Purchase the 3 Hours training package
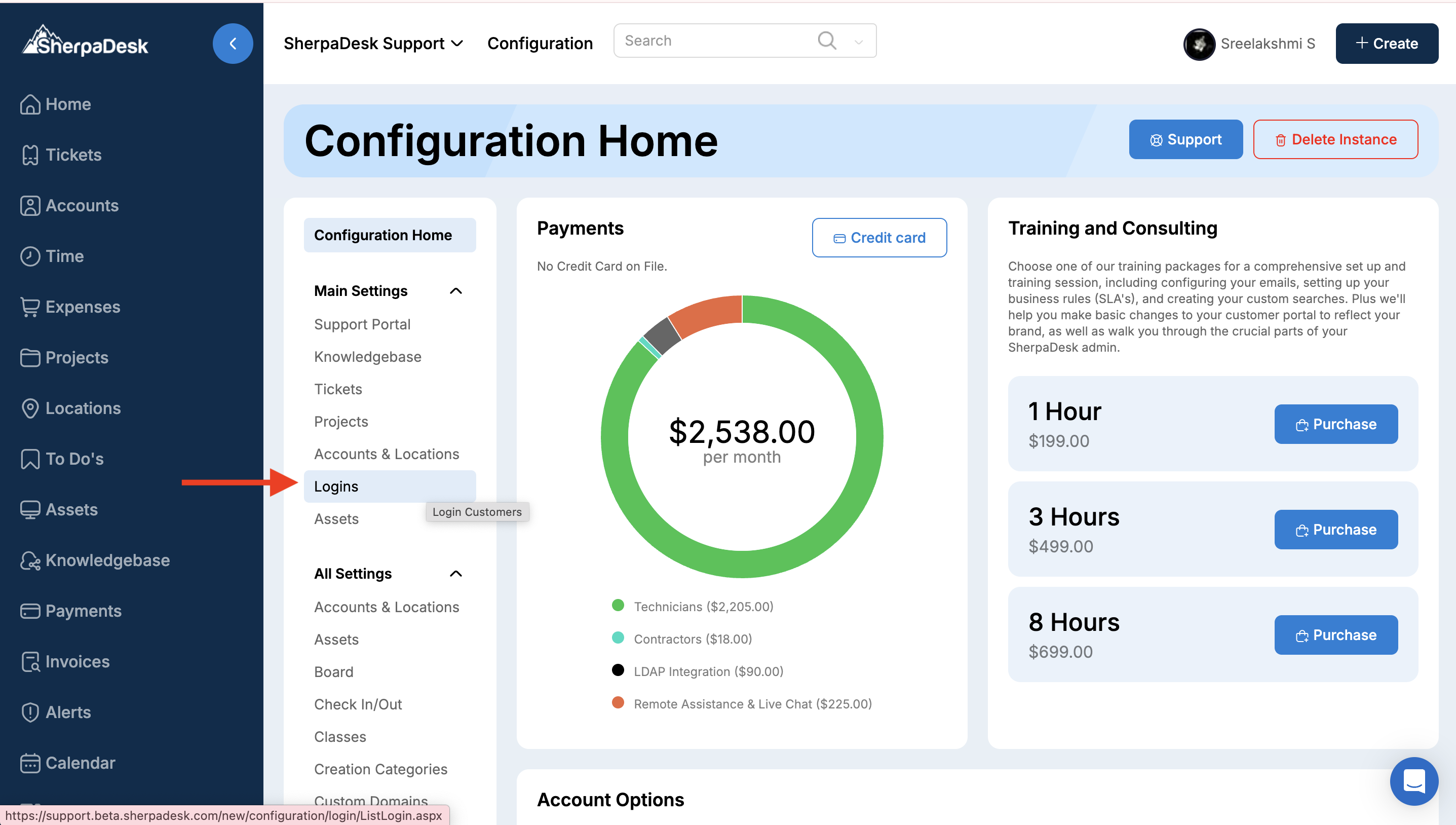 click(1335, 529)
